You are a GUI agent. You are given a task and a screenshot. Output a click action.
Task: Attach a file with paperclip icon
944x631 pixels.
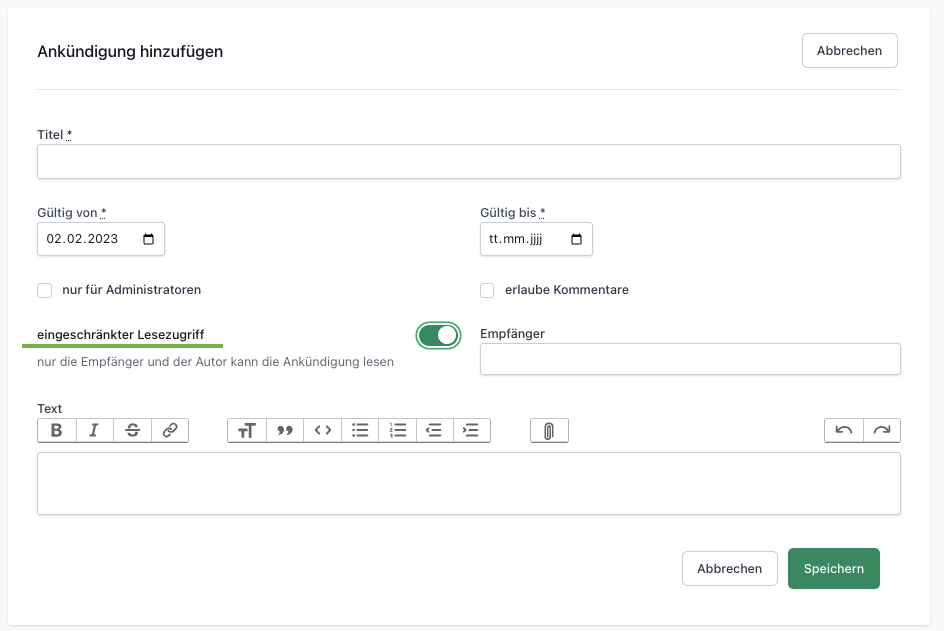point(549,431)
